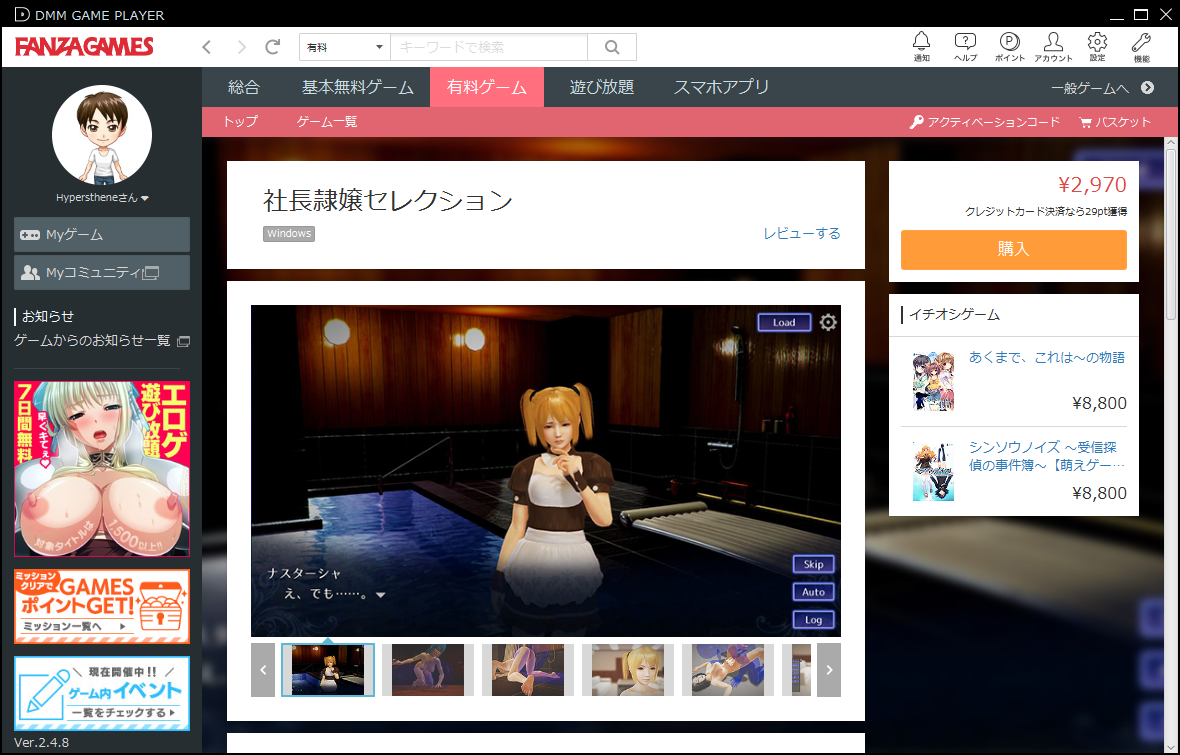The image size is (1180, 755).
Task: Select the first highlighted screenshot thumbnail
Action: [x=328, y=670]
